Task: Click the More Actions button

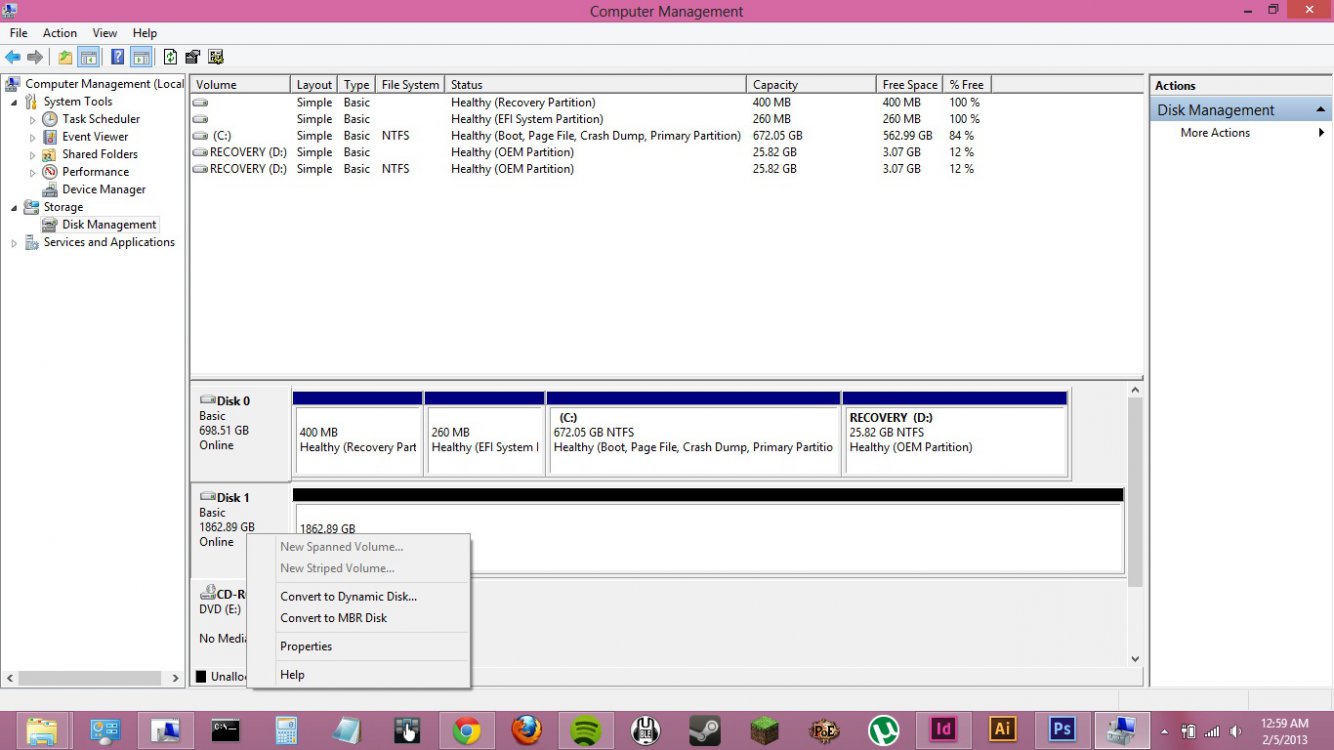Action: coord(1214,132)
